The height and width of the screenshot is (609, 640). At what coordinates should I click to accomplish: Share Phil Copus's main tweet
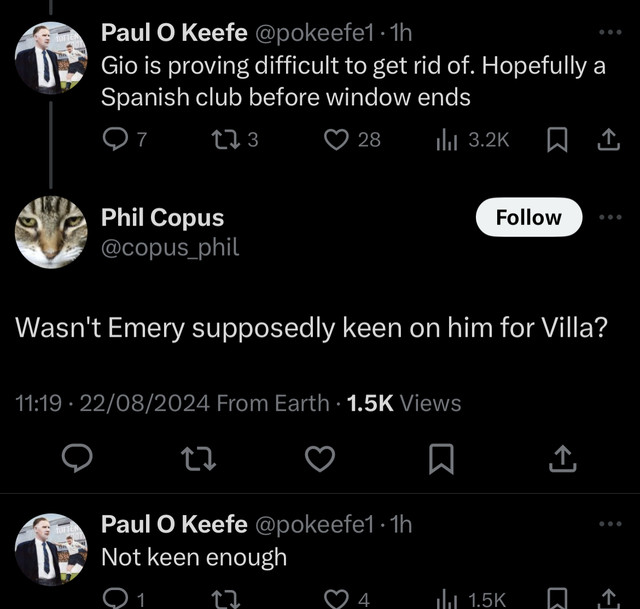point(561,459)
